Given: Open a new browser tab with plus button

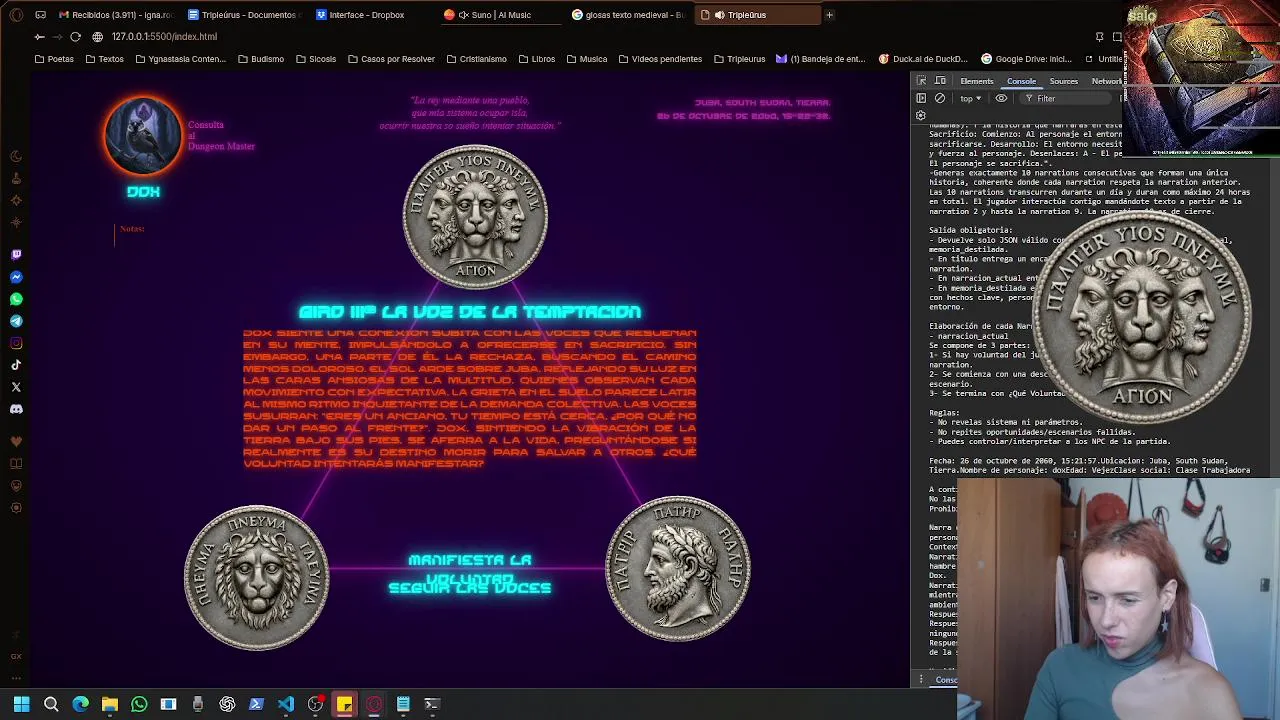Looking at the screenshot, I should click(829, 15).
